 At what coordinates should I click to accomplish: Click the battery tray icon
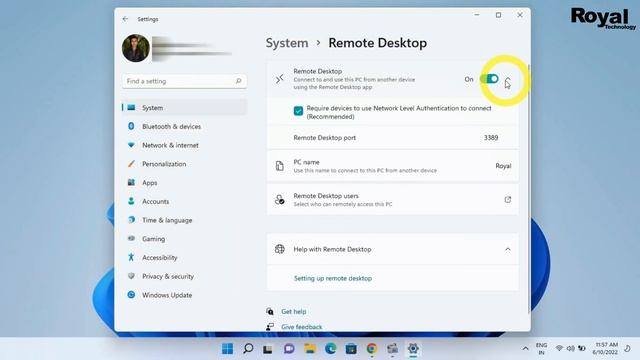coord(582,348)
